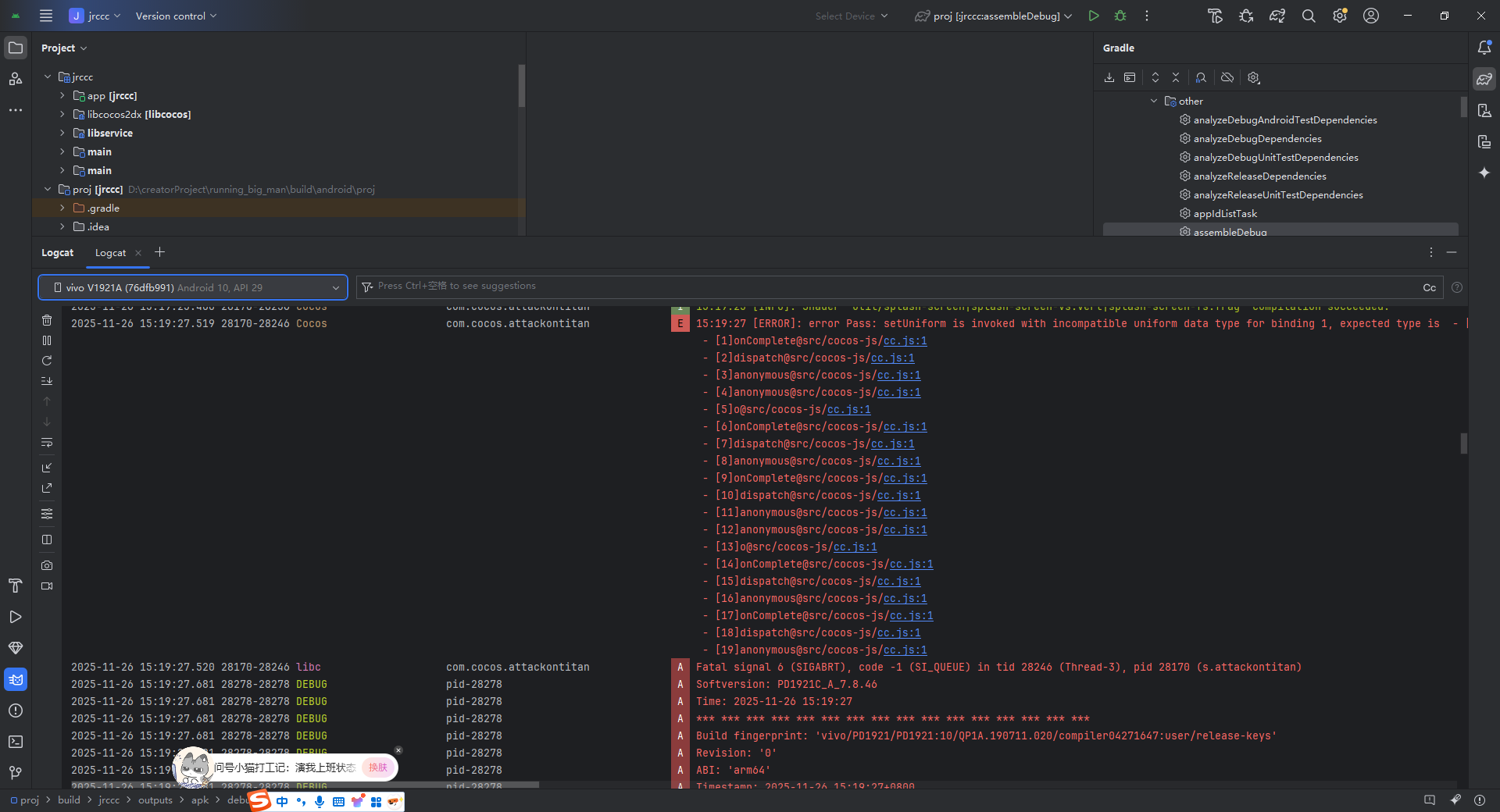
Task: Configure logcat formatting options
Action: 47,514
